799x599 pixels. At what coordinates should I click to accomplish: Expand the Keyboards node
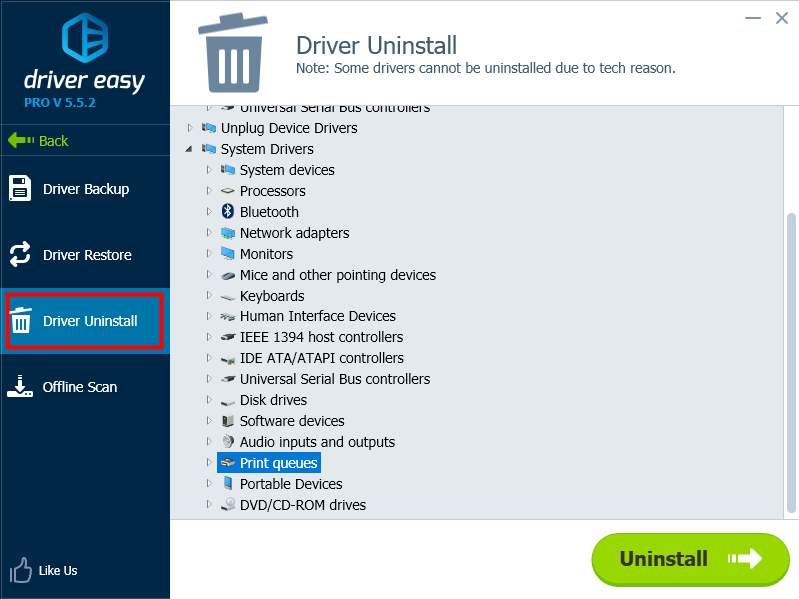pos(208,295)
